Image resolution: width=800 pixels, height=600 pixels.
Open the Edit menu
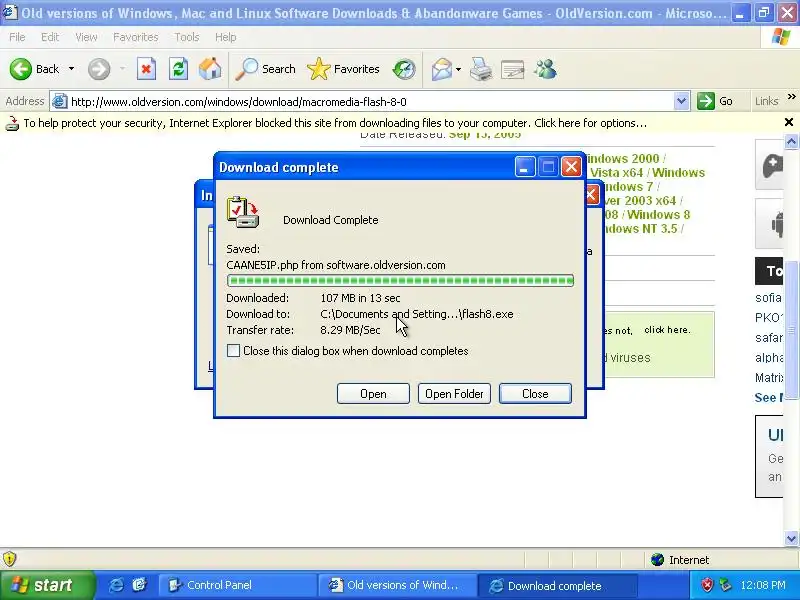[50, 37]
